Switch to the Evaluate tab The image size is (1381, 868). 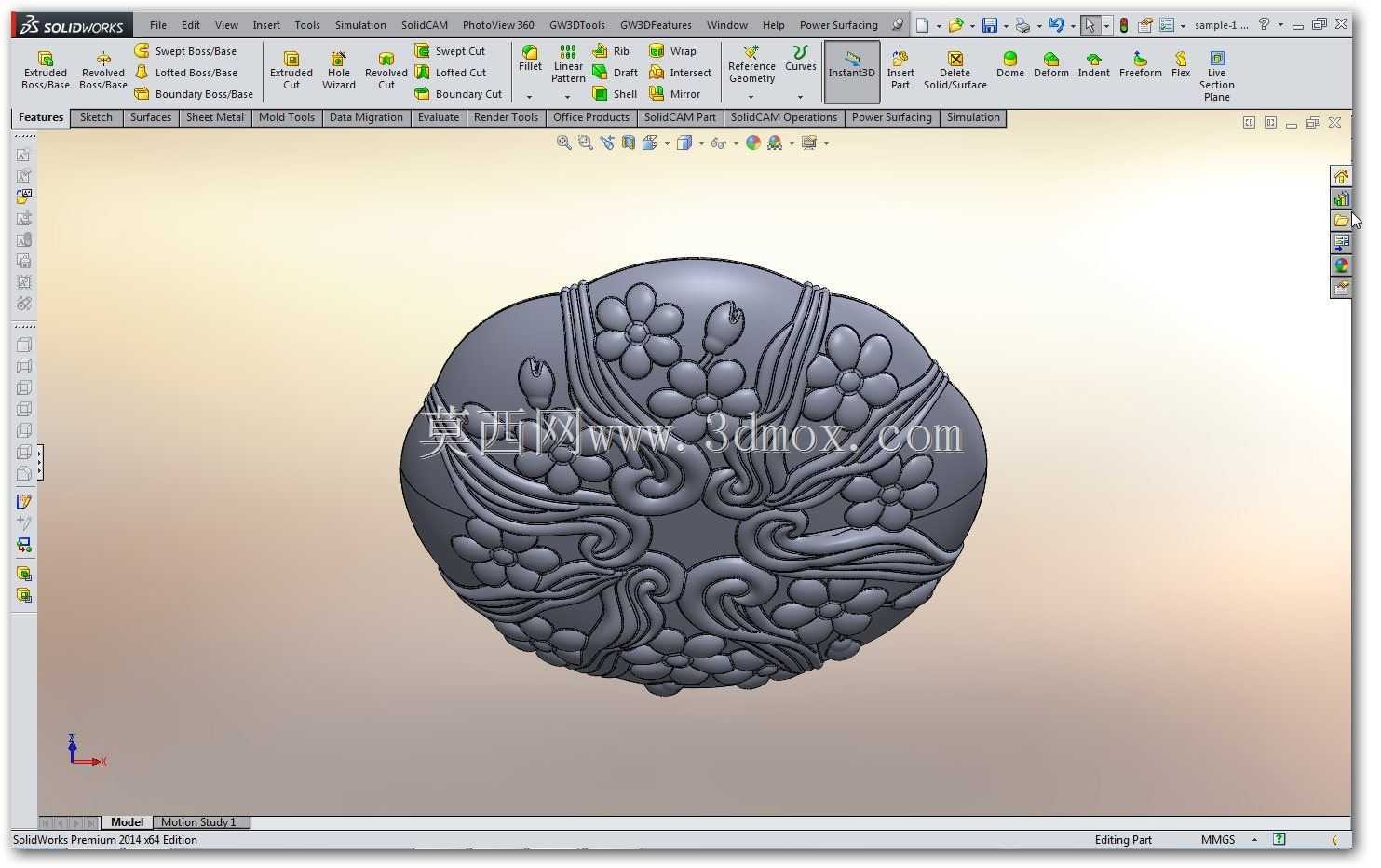pos(438,117)
